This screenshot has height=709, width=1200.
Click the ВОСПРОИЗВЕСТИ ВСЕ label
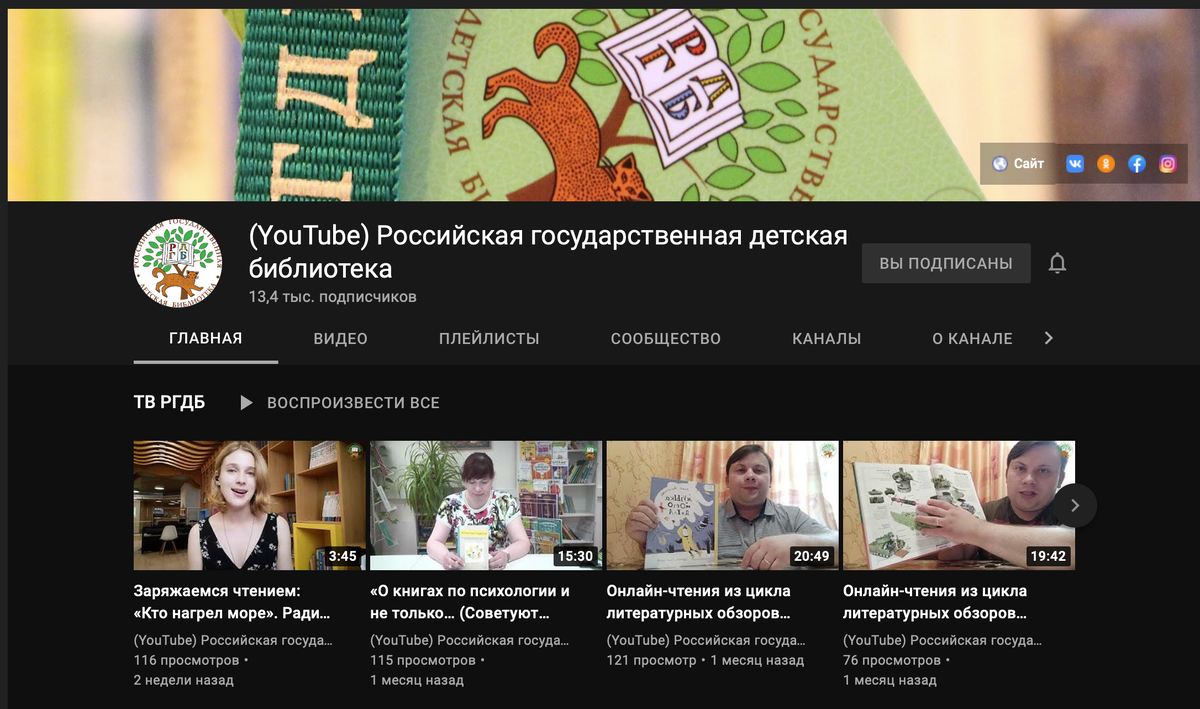pos(353,403)
